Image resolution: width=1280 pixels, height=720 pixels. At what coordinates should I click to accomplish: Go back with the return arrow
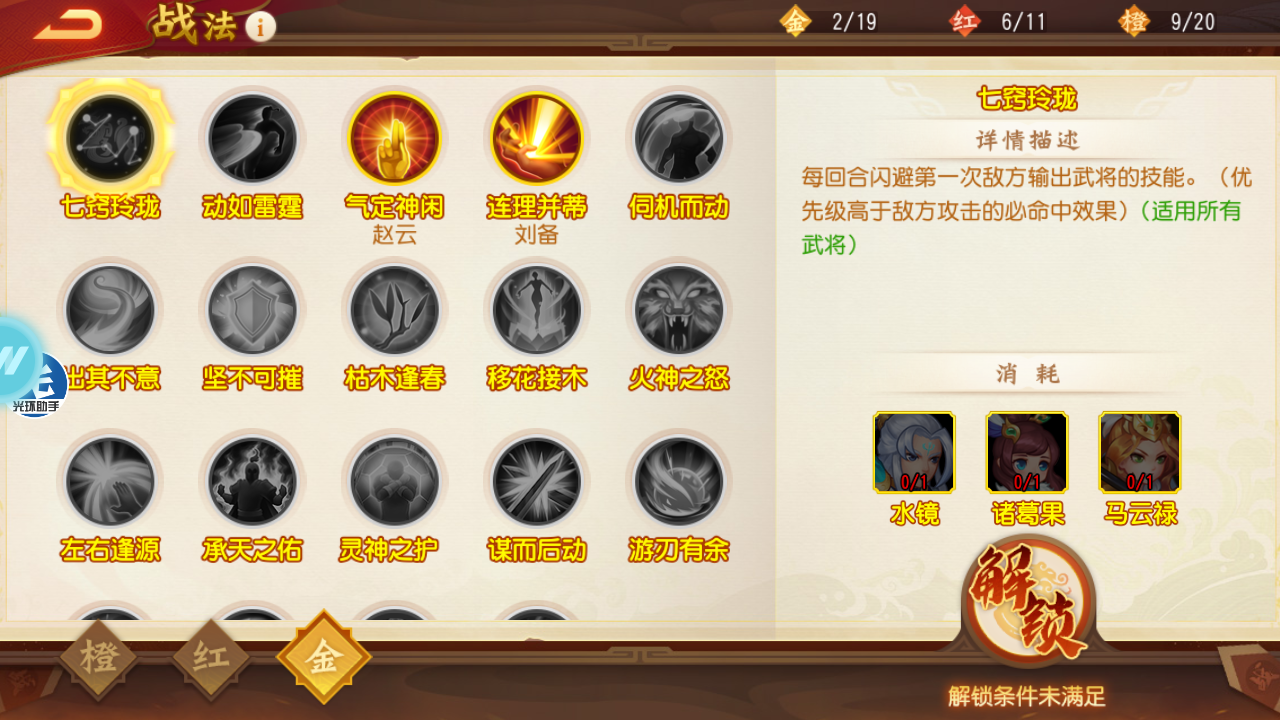(x=68, y=25)
